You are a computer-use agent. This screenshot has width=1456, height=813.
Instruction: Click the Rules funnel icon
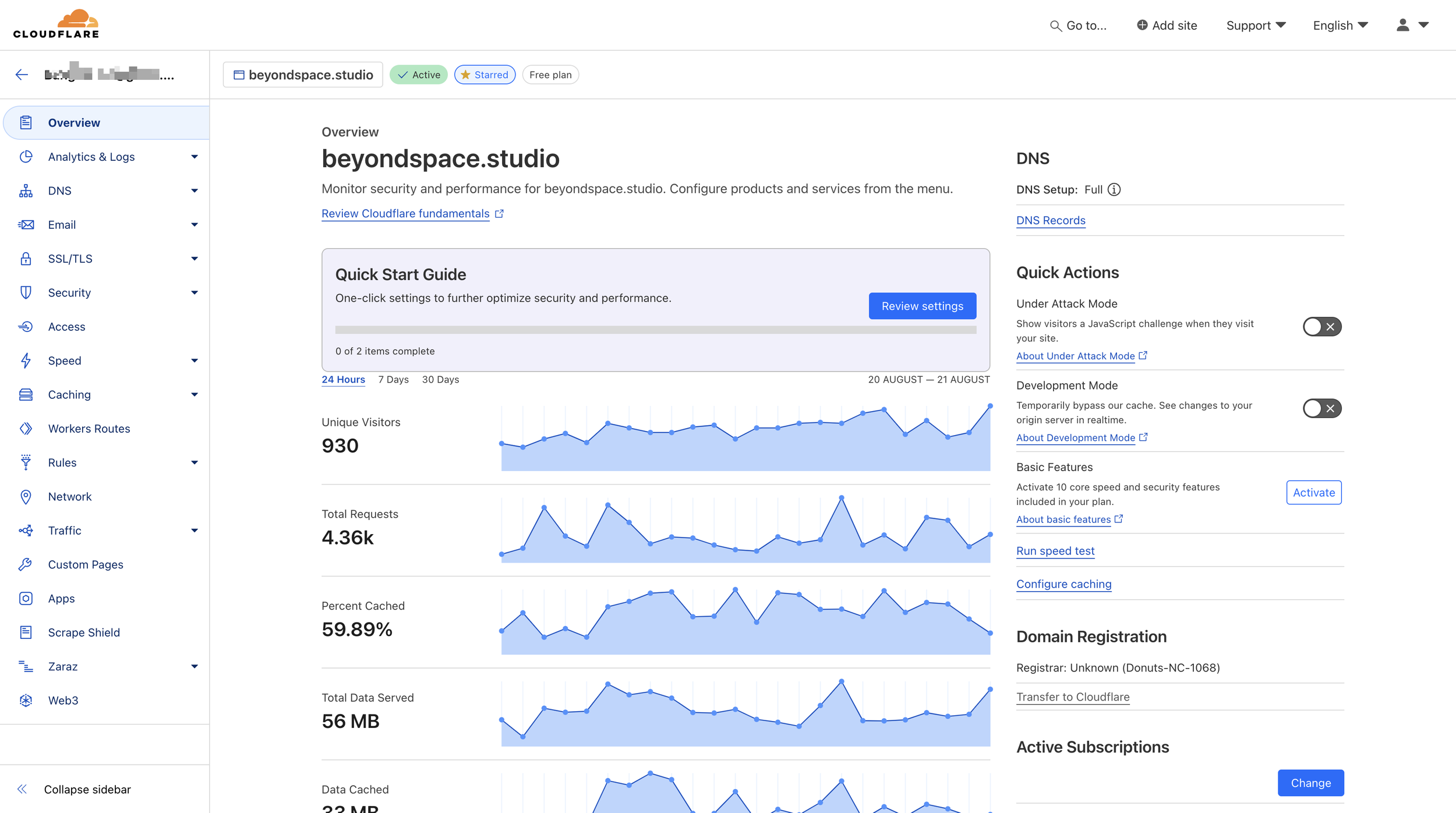[26, 462]
